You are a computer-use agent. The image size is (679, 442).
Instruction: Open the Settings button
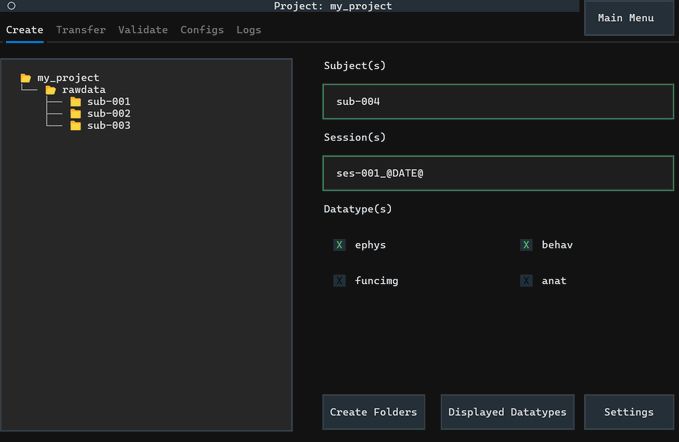coord(629,412)
